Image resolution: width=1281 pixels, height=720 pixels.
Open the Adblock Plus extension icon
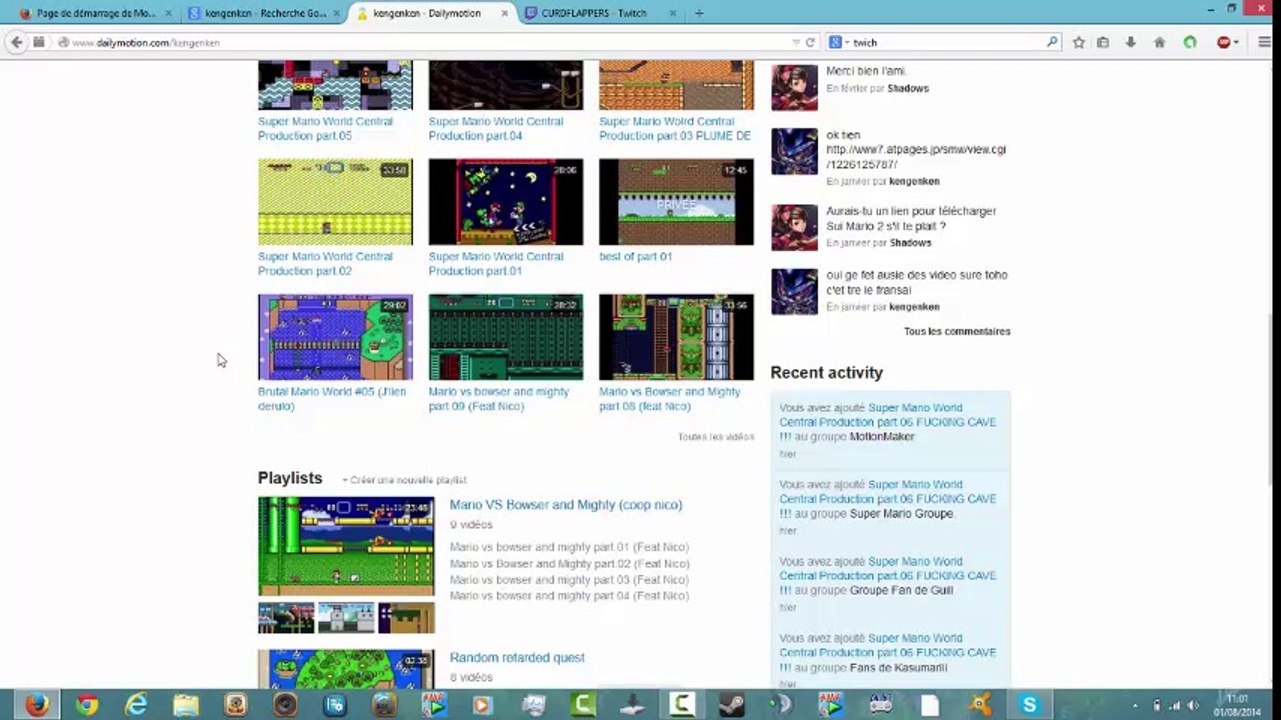(1224, 43)
